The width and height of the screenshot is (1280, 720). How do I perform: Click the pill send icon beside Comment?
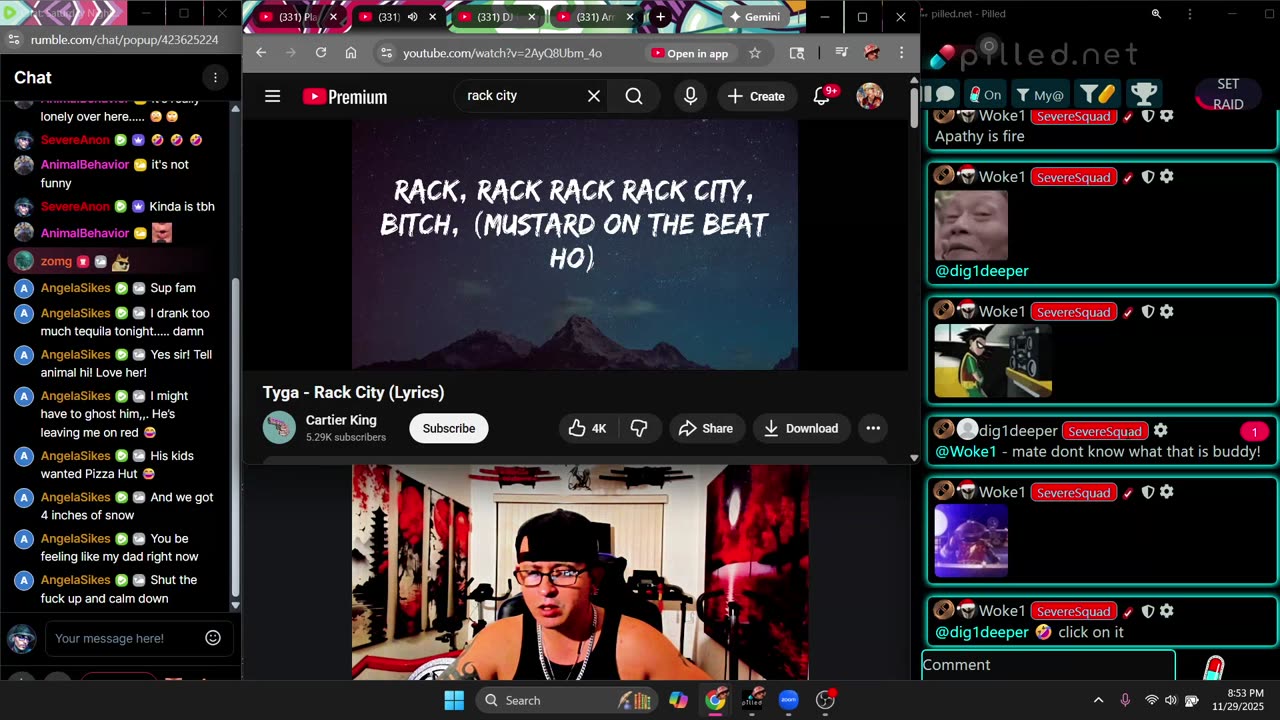pyautogui.click(x=1213, y=667)
